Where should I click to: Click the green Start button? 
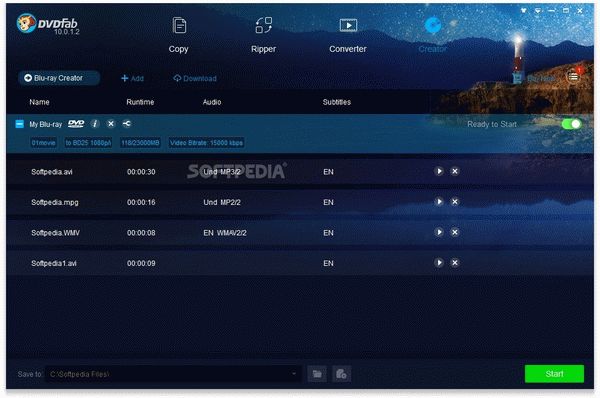coord(554,374)
